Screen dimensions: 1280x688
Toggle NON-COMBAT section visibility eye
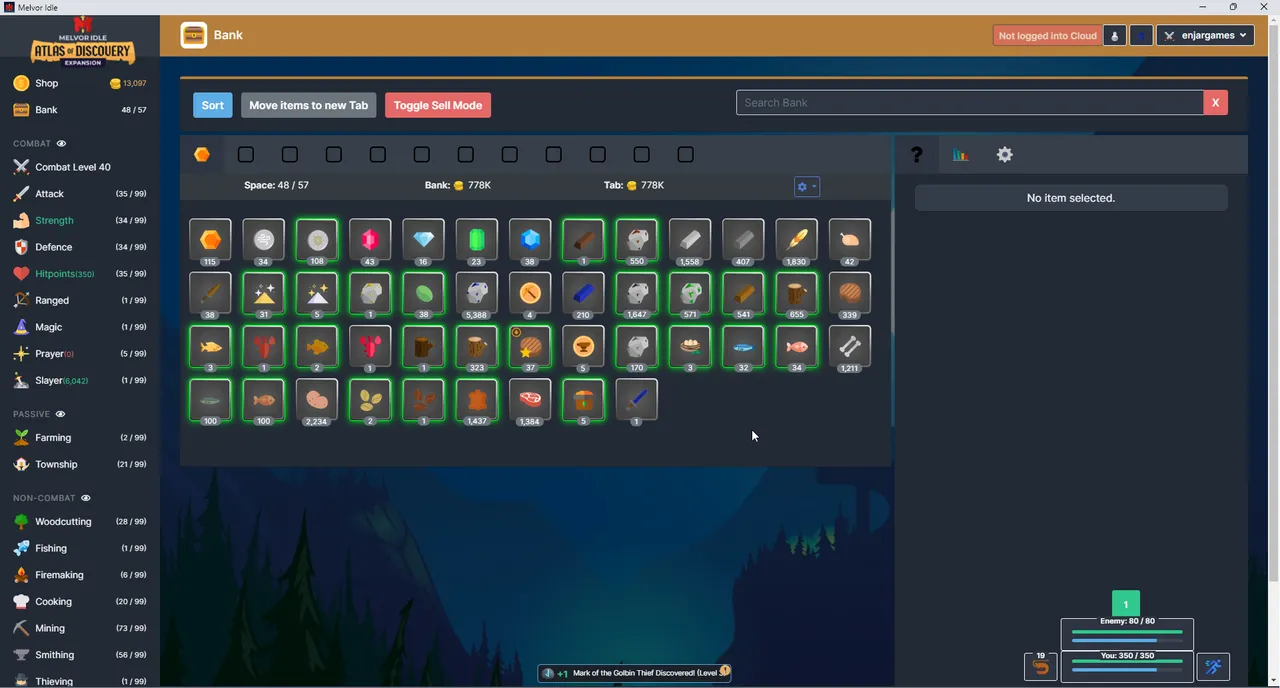pos(86,498)
